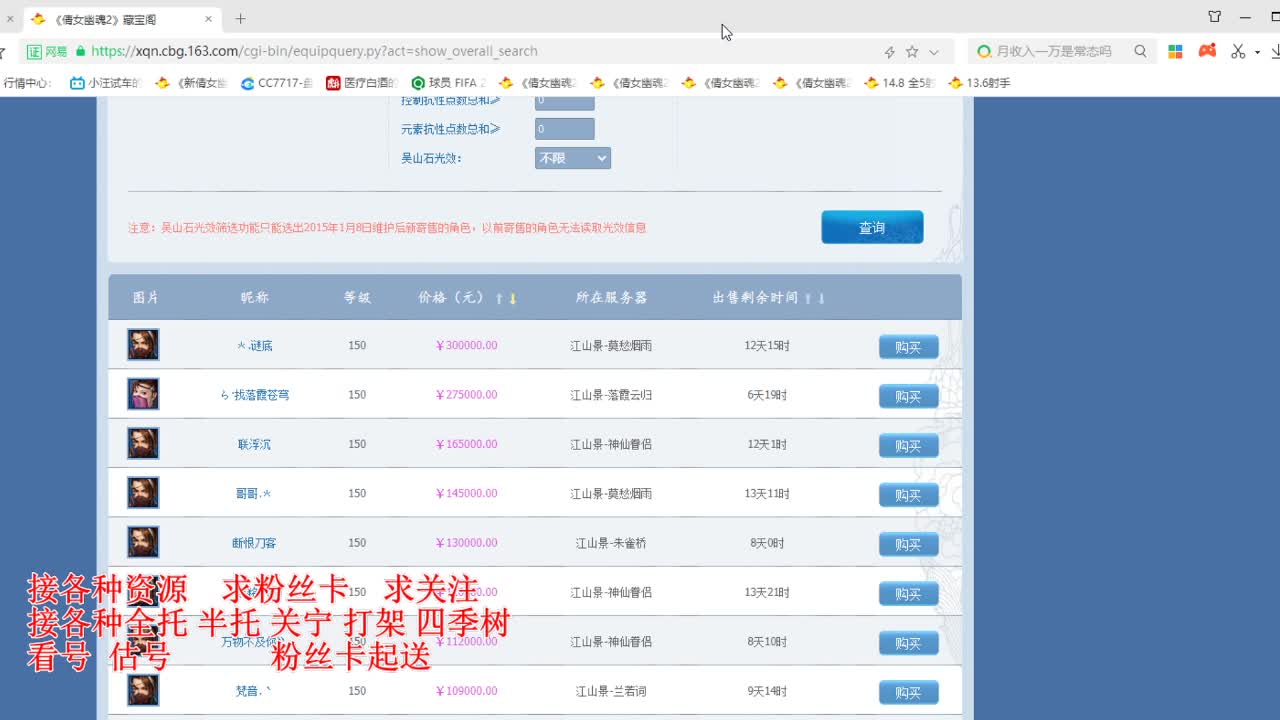Click the game controller icon in the browser toolbar
The image size is (1280, 720).
pyautogui.click(x=1207, y=50)
